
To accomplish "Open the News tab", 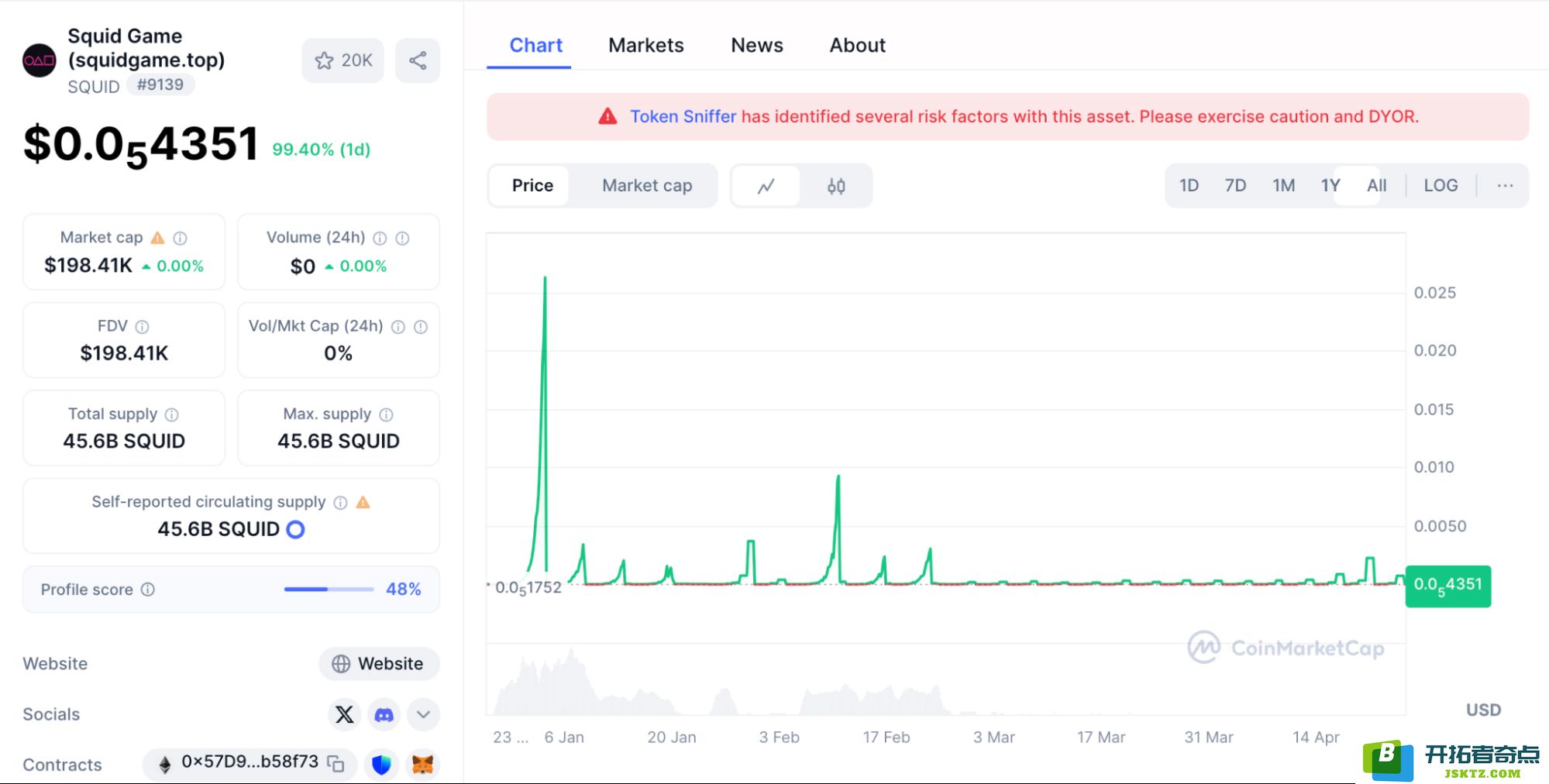I will tap(756, 46).
